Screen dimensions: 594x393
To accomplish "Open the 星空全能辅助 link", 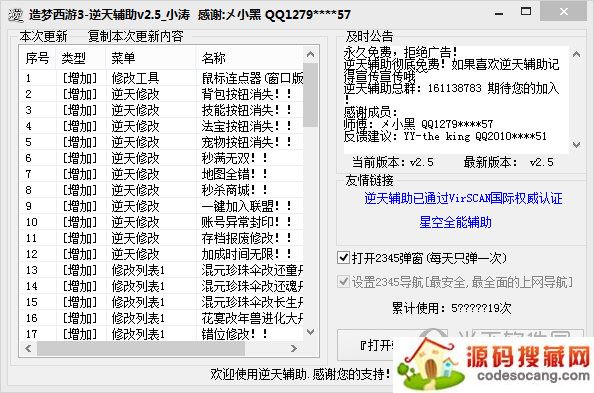I will click(455, 222).
